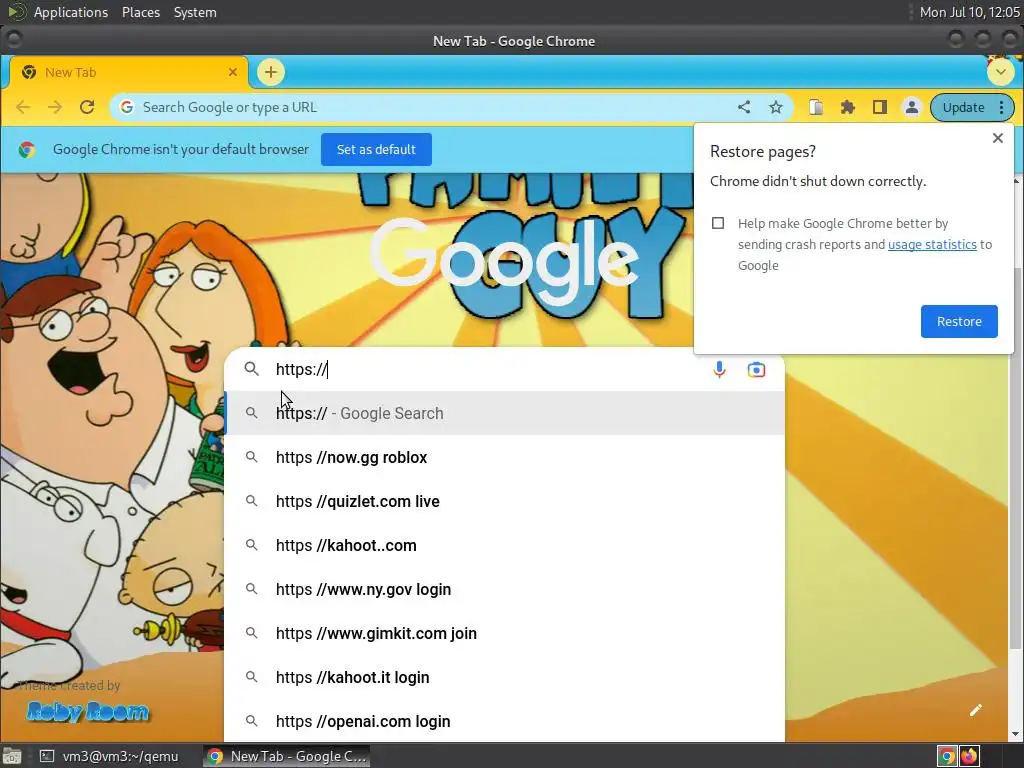Select the New Tab browser tab
This screenshot has height=768, width=1024.
coord(129,72)
